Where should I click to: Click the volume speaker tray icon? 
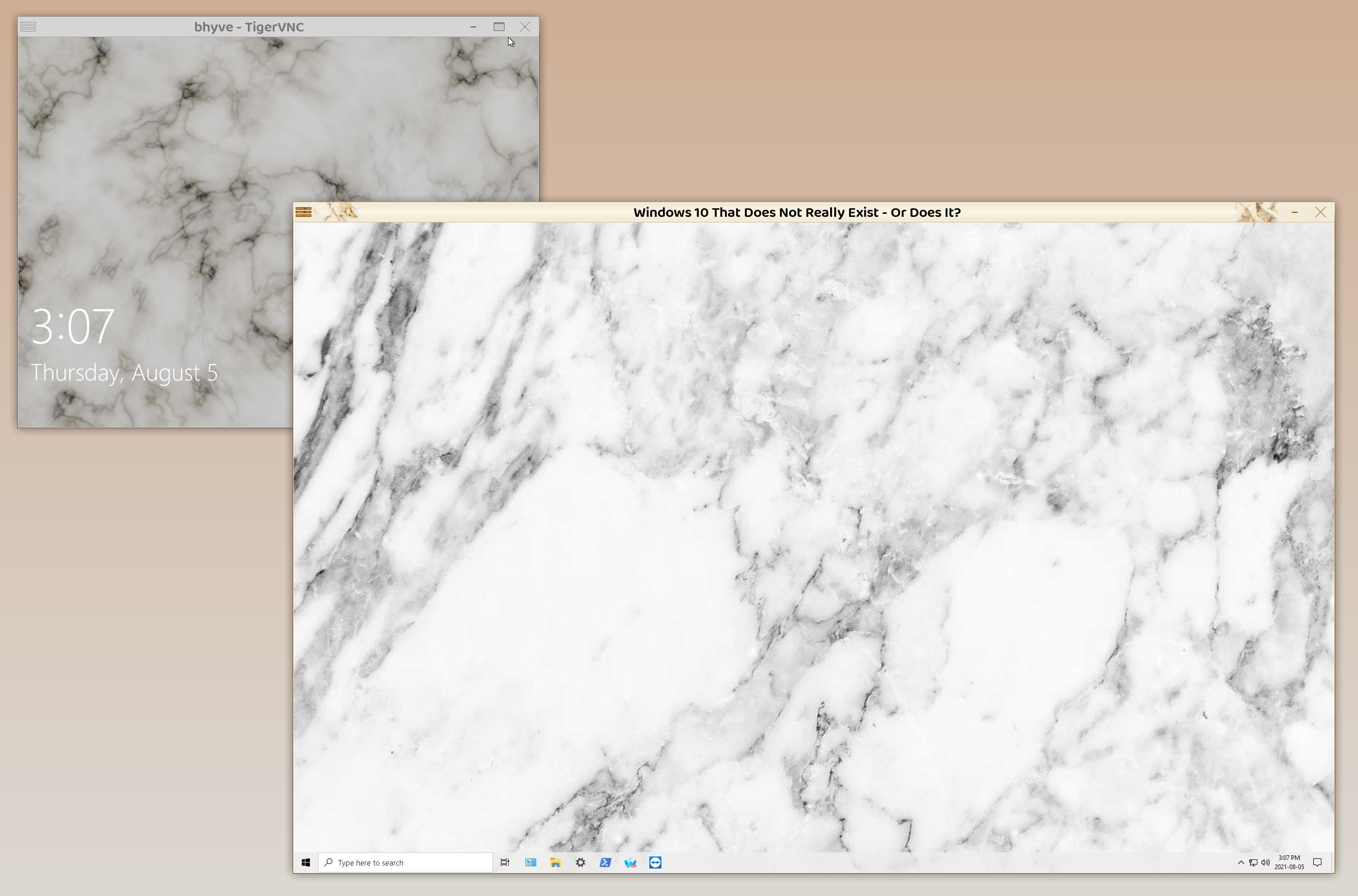(1266, 862)
